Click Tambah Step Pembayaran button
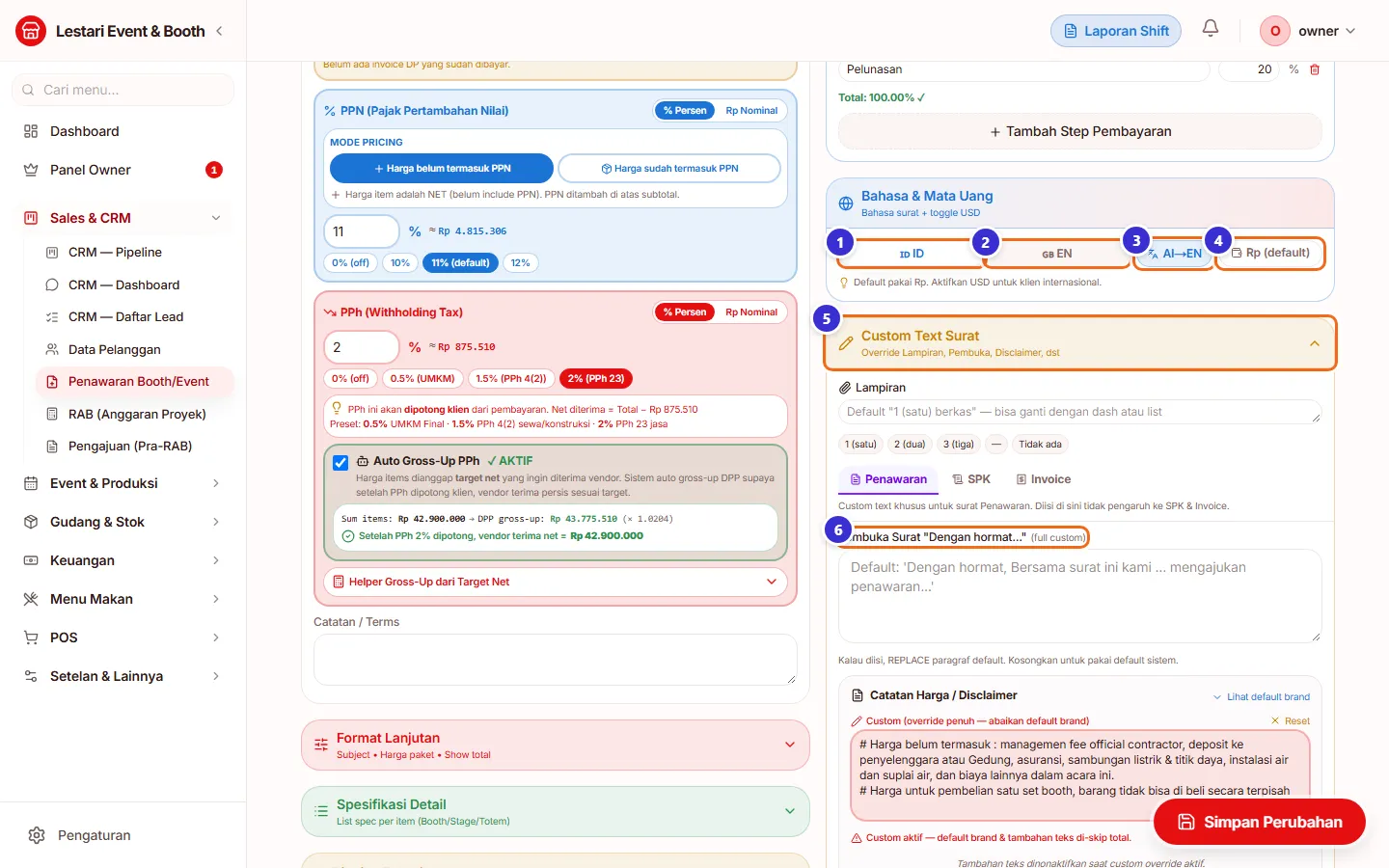1389x868 pixels. pyautogui.click(x=1080, y=132)
